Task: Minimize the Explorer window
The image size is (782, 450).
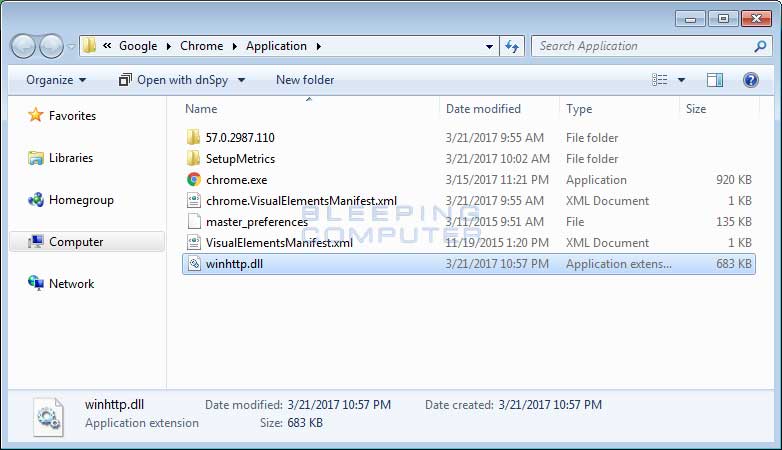Action: (x=690, y=19)
